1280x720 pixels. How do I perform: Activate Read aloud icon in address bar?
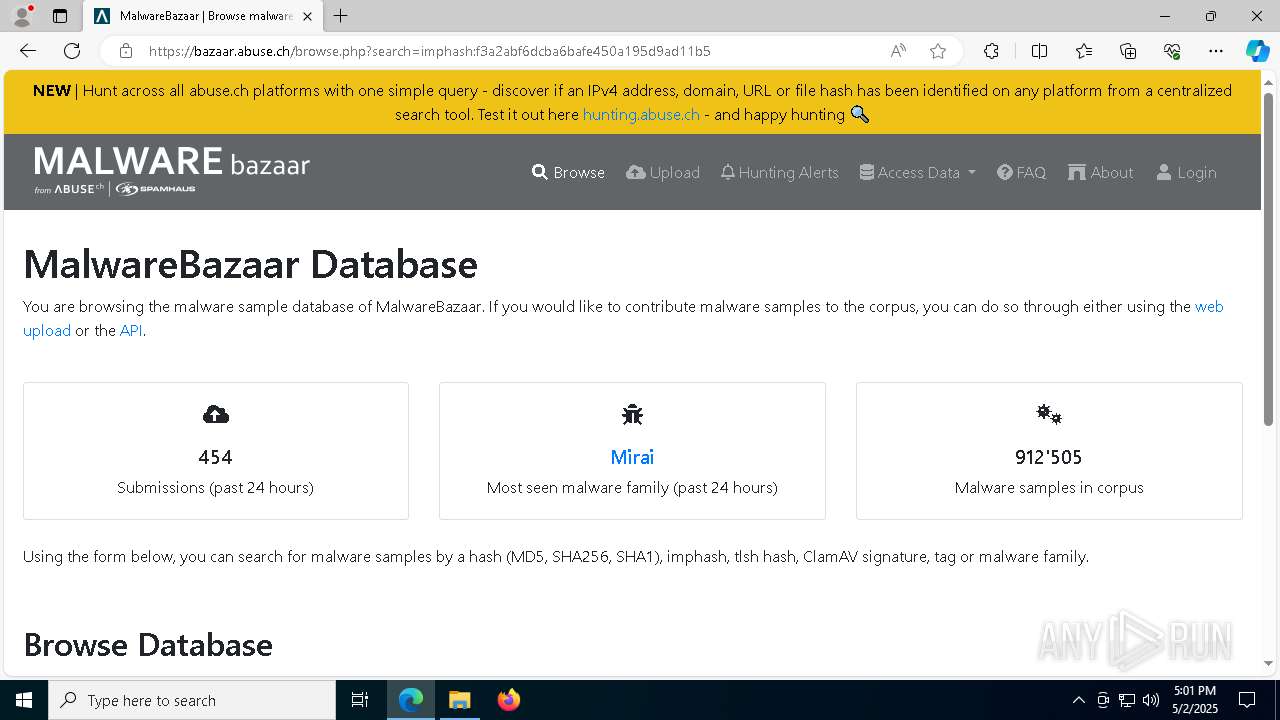click(898, 51)
